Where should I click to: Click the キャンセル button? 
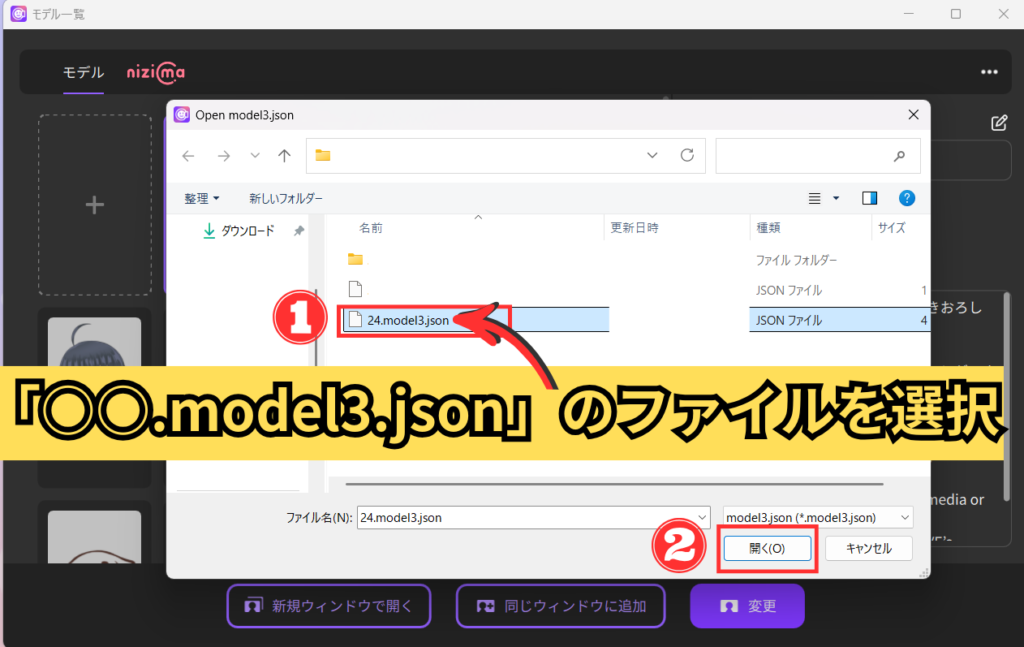tap(866, 548)
